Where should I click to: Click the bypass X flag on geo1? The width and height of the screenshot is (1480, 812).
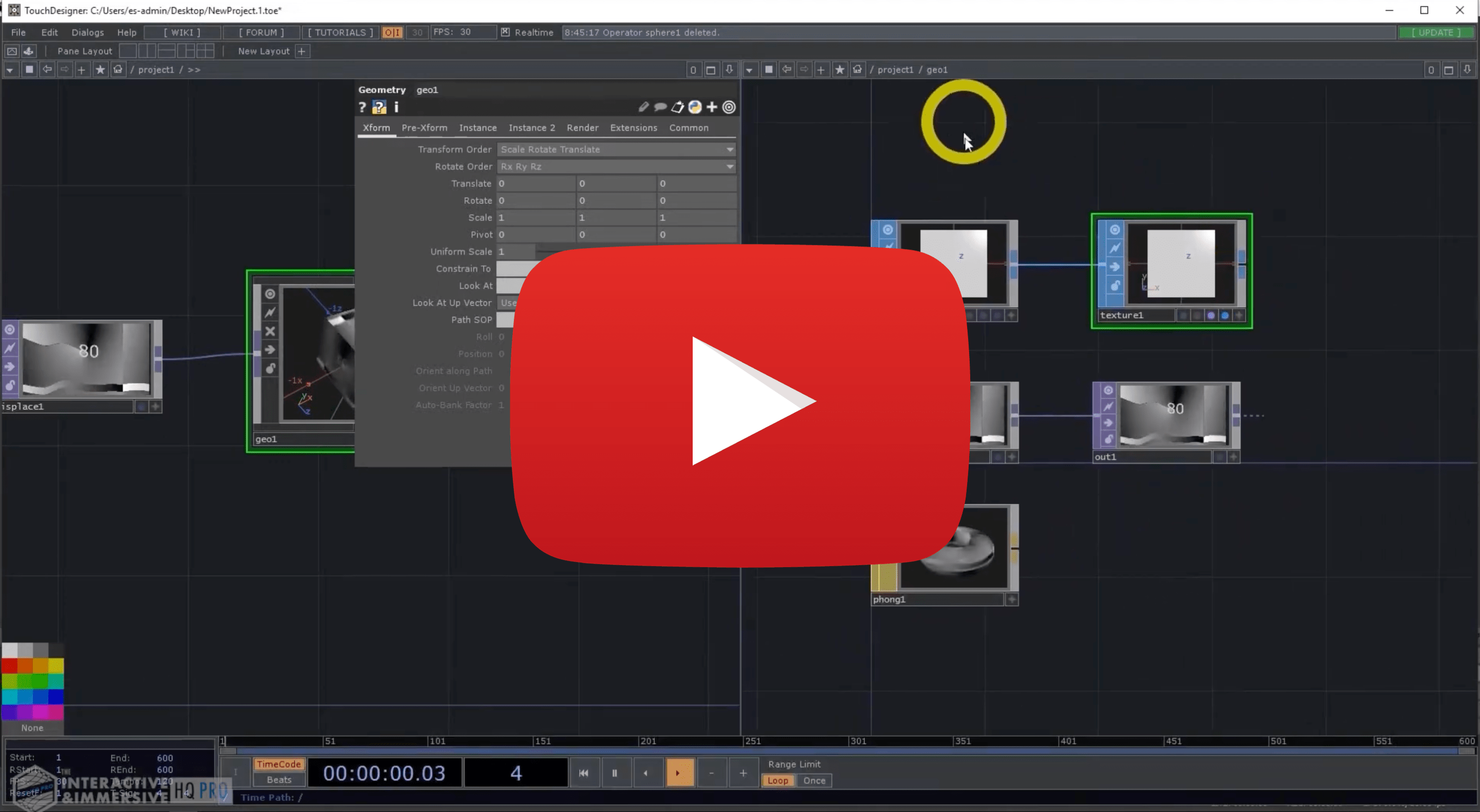[x=270, y=331]
